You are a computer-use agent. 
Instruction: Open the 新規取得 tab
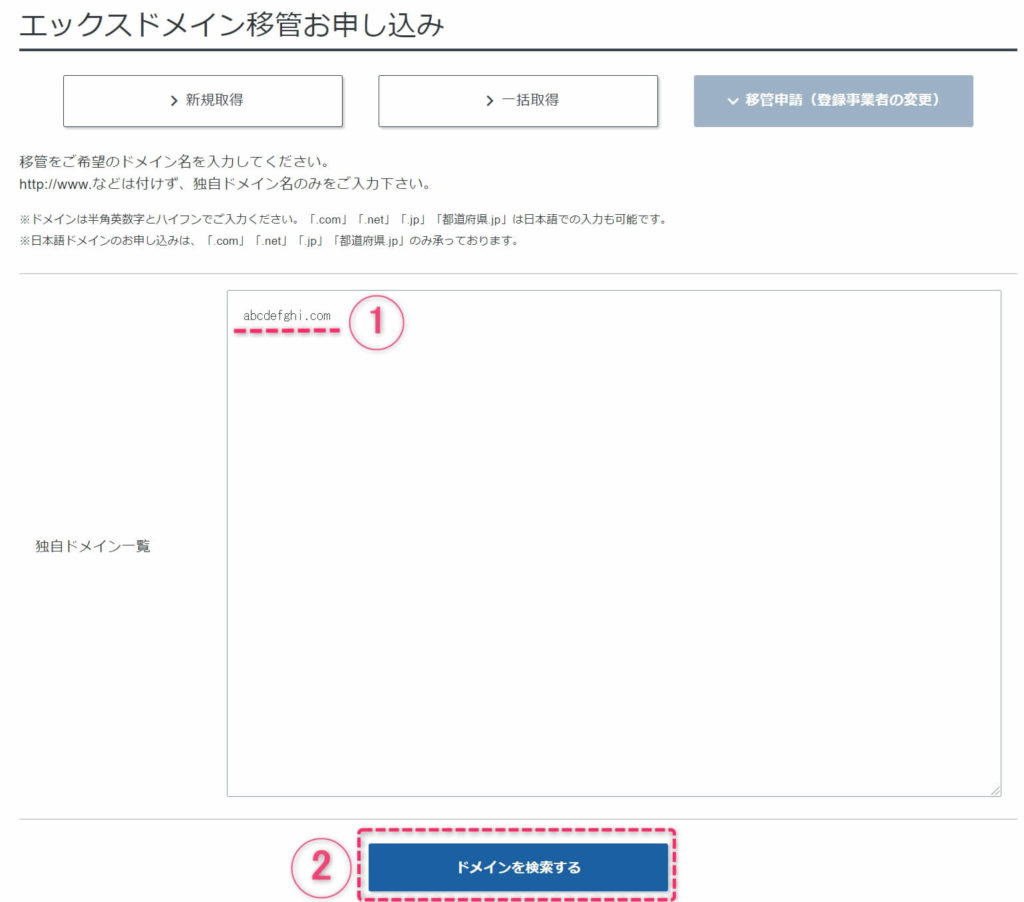coord(202,101)
